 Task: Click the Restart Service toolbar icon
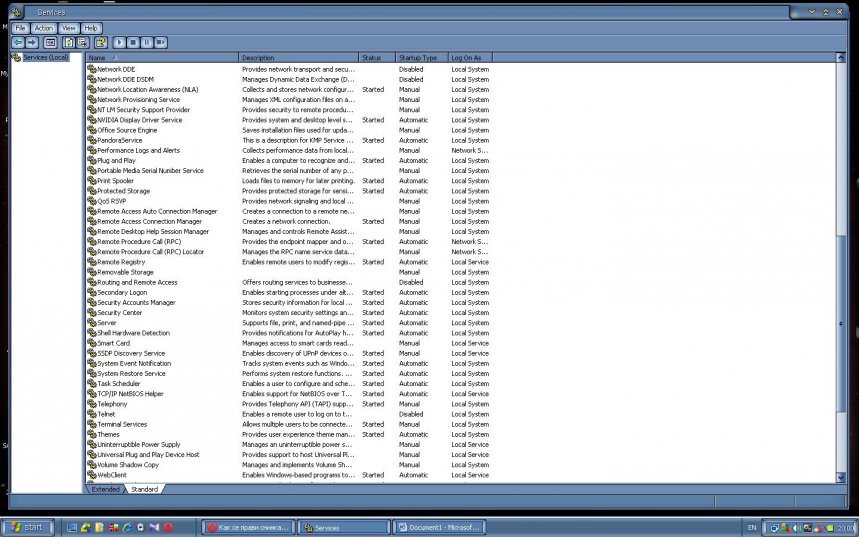point(161,43)
